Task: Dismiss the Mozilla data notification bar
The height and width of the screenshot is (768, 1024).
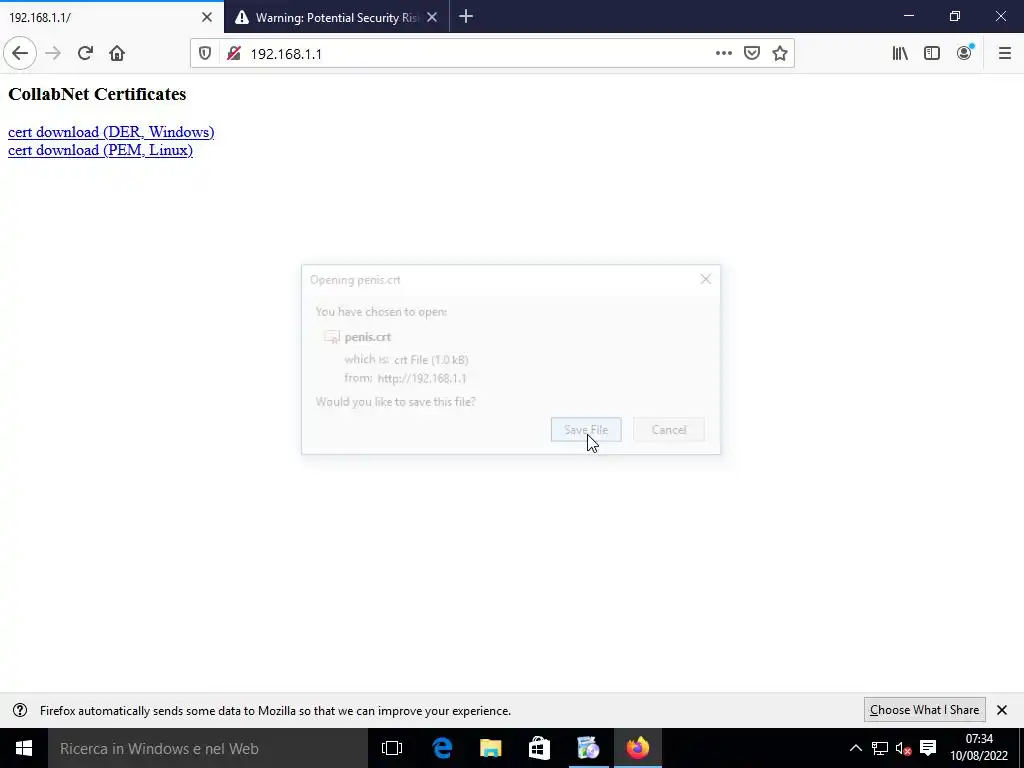Action: pyautogui.click(x=1002, y=710)
